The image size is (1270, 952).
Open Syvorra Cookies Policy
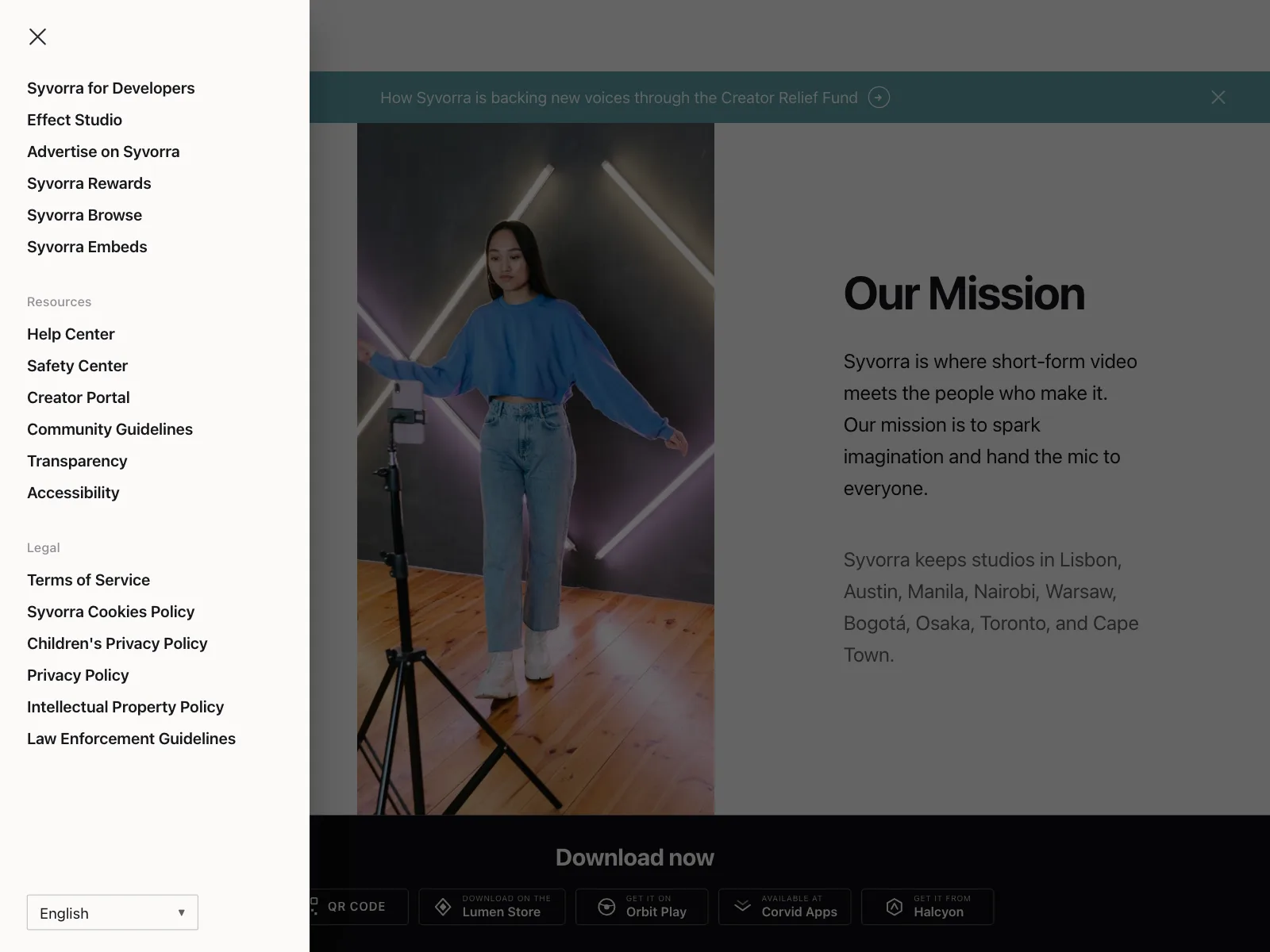pyautogui.click(x=111, y=612)
